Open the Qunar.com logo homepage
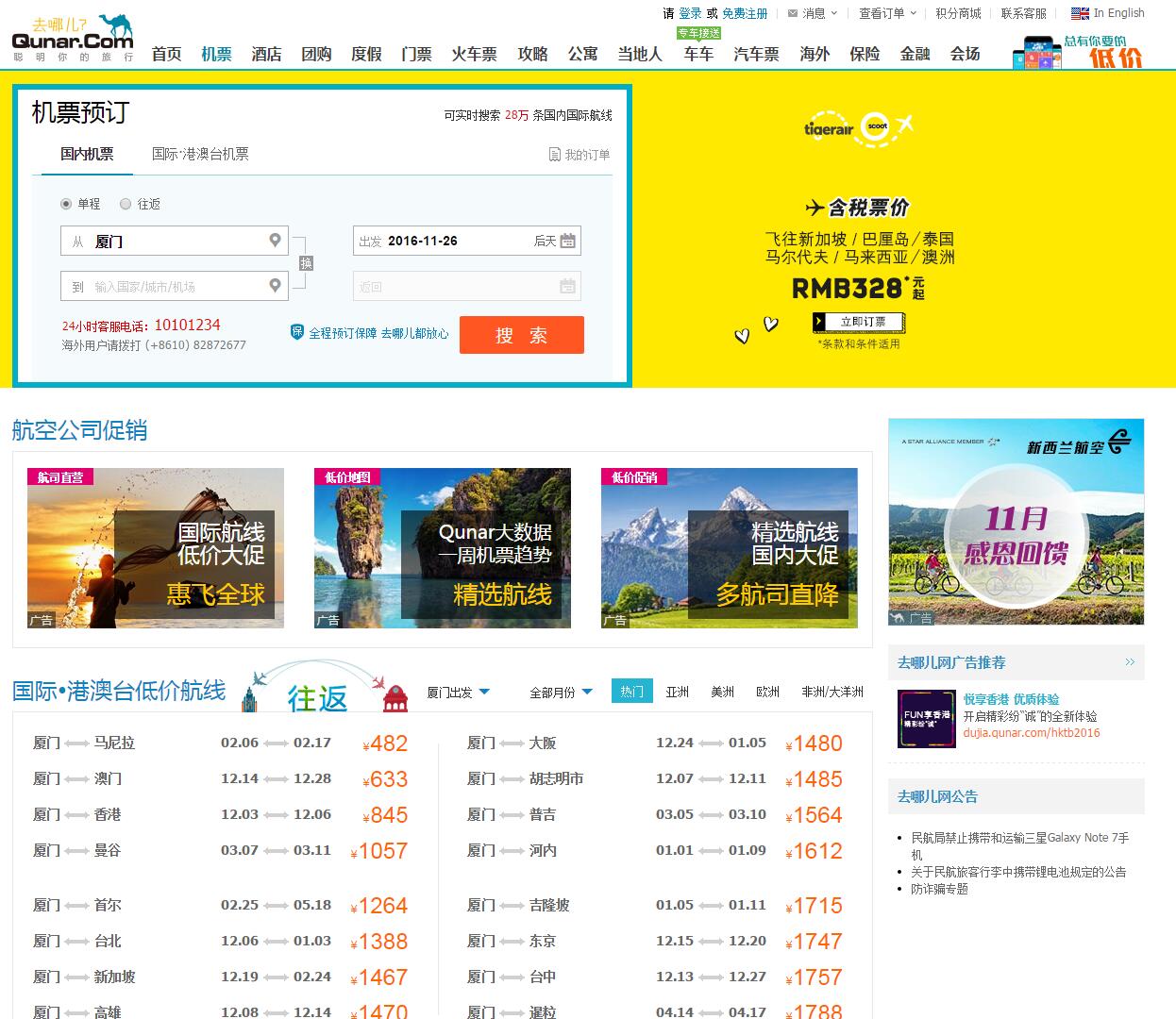 click(x=73, y=39)
